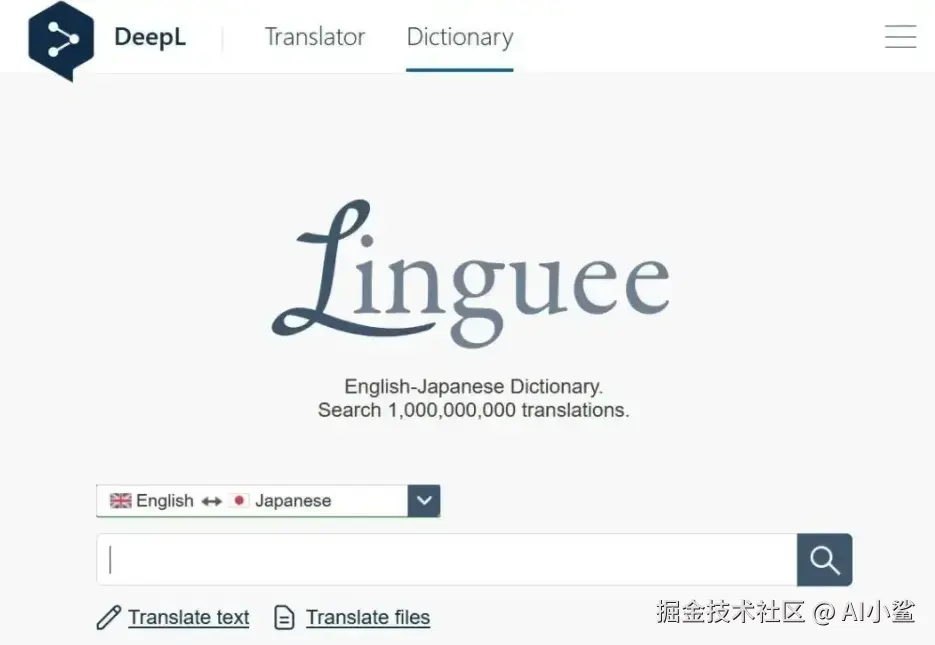Select the English language option

[x=165, y=500]
